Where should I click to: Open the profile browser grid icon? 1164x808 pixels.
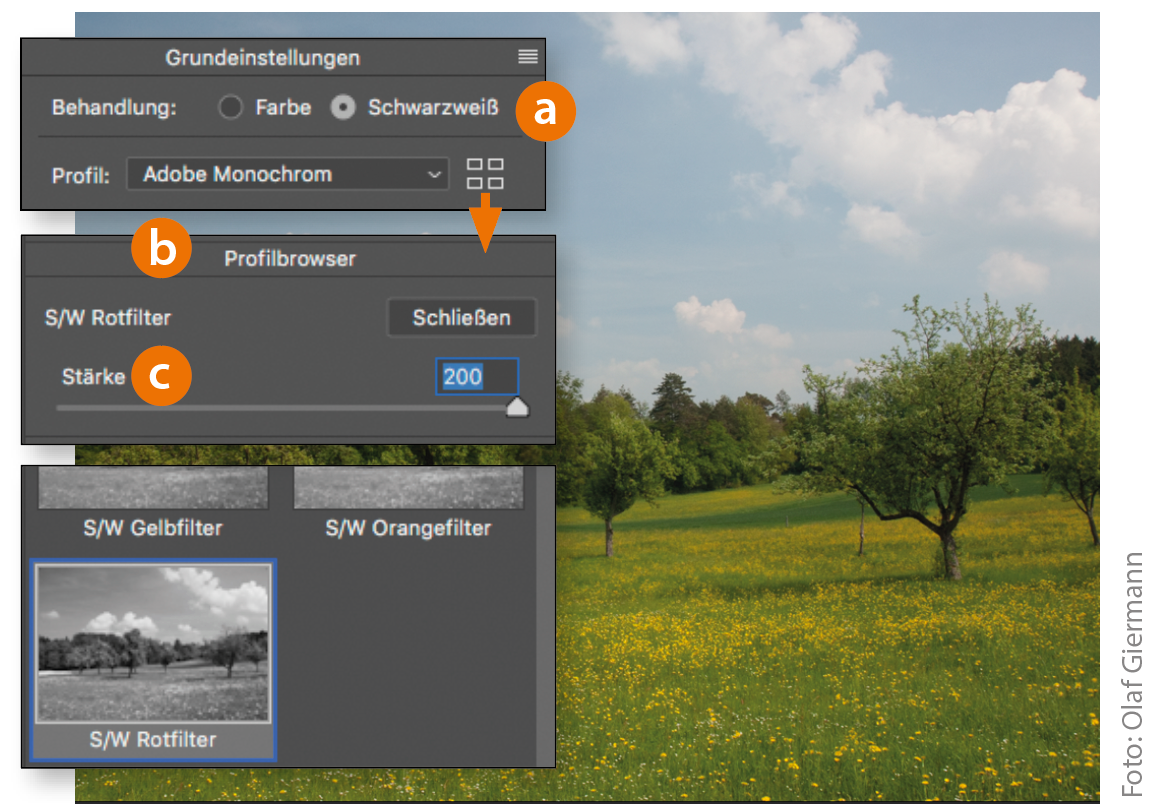pos(485,174)
